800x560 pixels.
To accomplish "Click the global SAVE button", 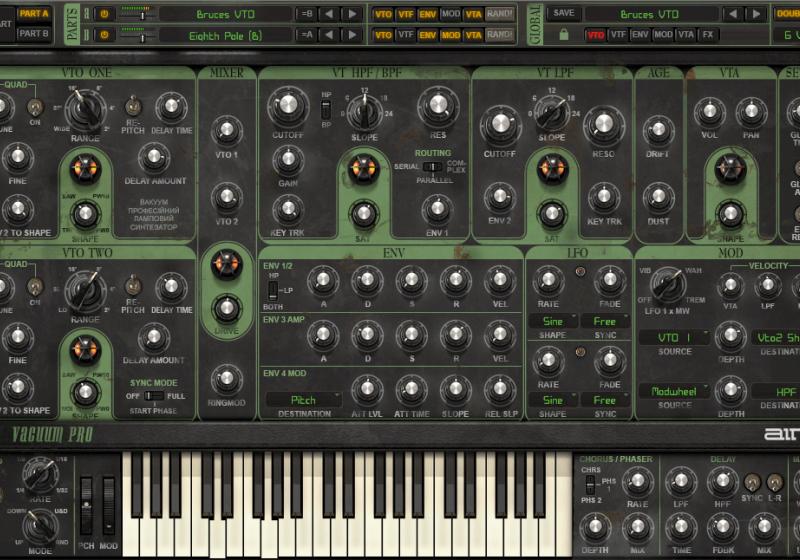I will (563, 14).
